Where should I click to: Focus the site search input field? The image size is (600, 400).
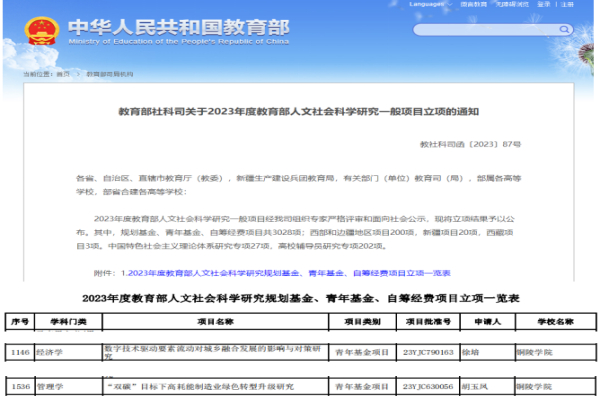point(492,29)
